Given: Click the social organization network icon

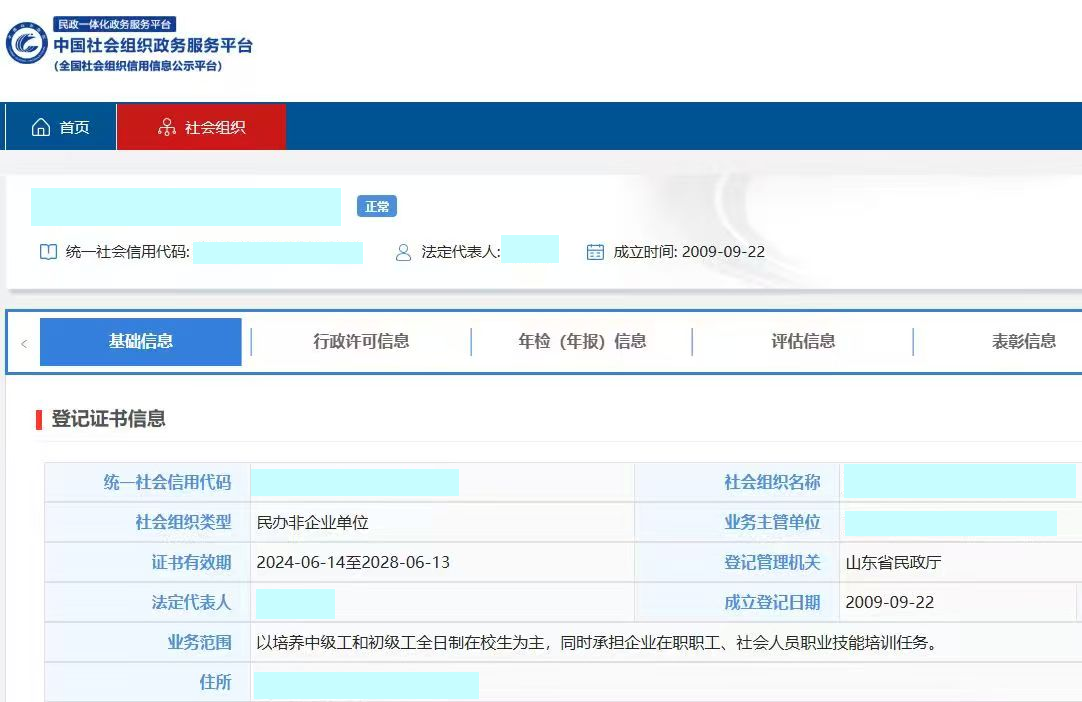Looking at the screenshot, I should pyautogui.click(x=167, y=127).
